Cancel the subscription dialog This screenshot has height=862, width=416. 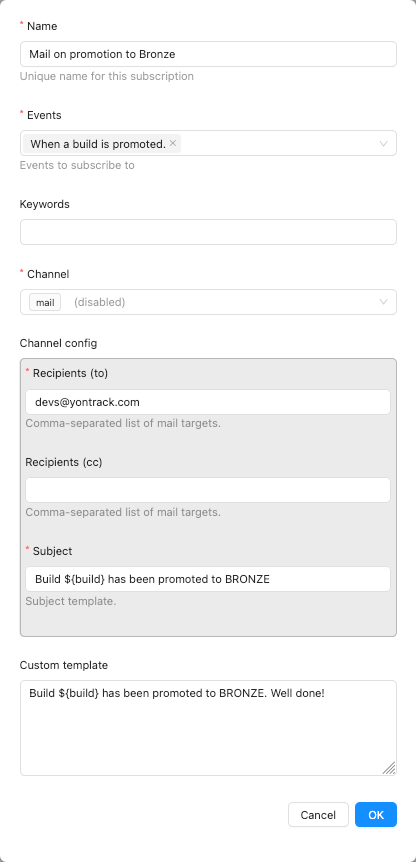(x=318, y=815)
